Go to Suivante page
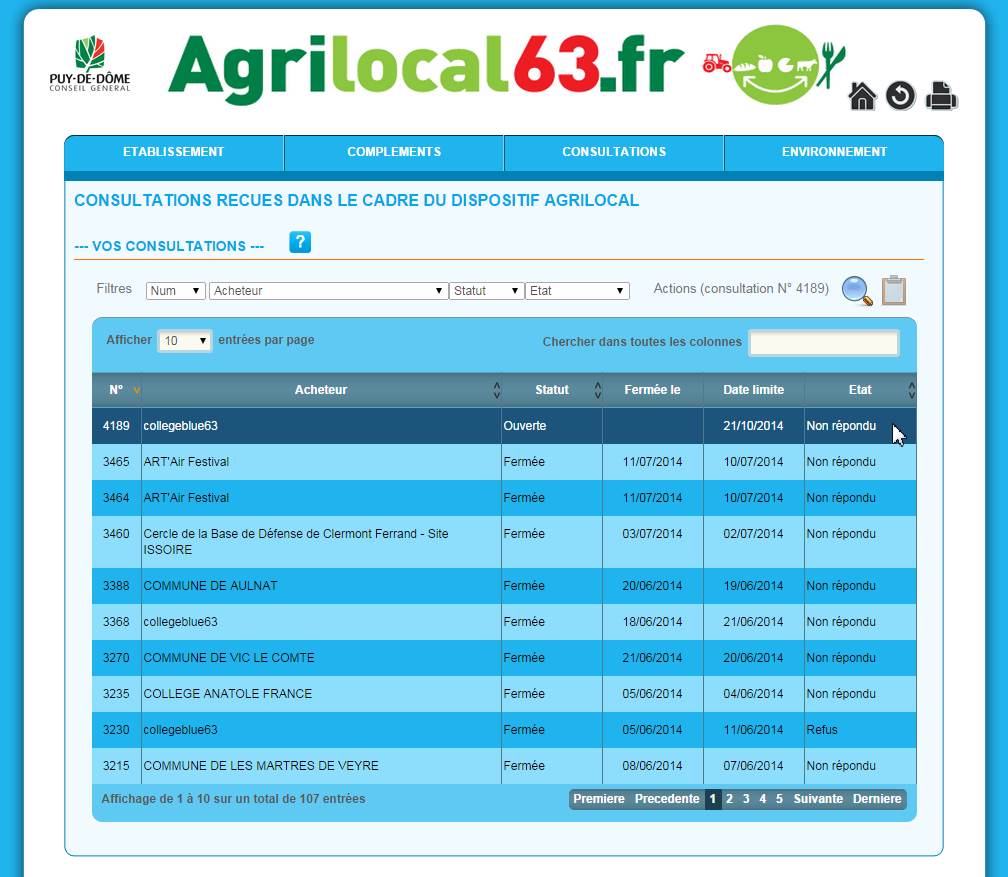The image size is (1008, 877). tap(818, 799)
